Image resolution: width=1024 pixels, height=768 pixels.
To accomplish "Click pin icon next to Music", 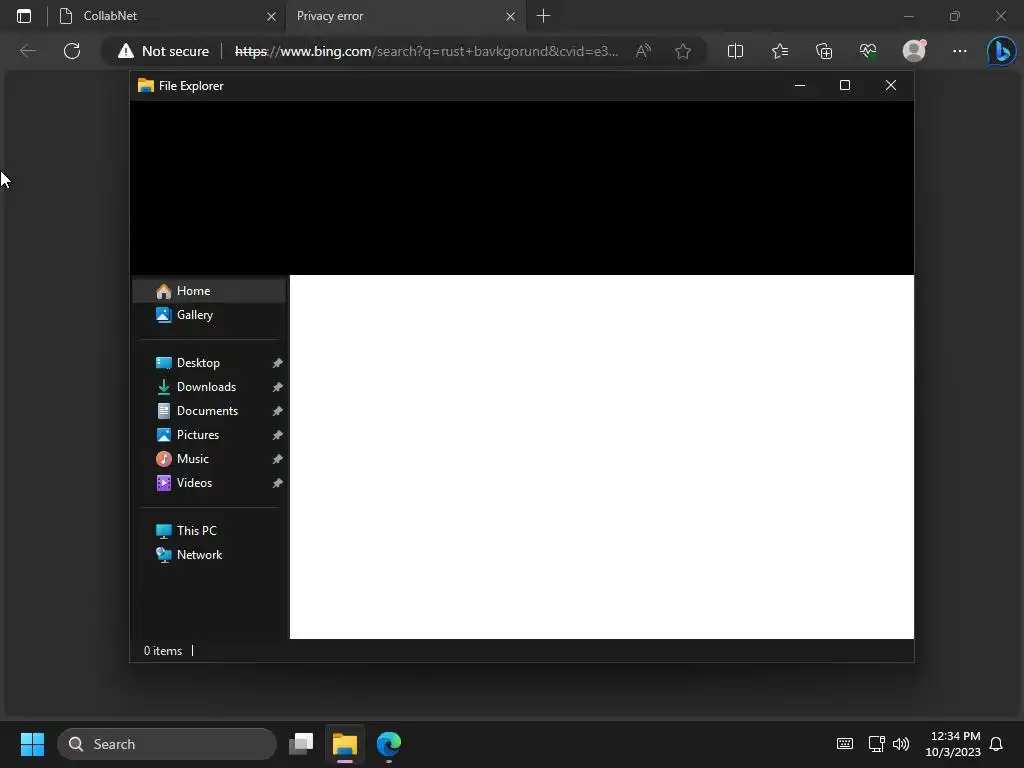I will pos(278,459).
